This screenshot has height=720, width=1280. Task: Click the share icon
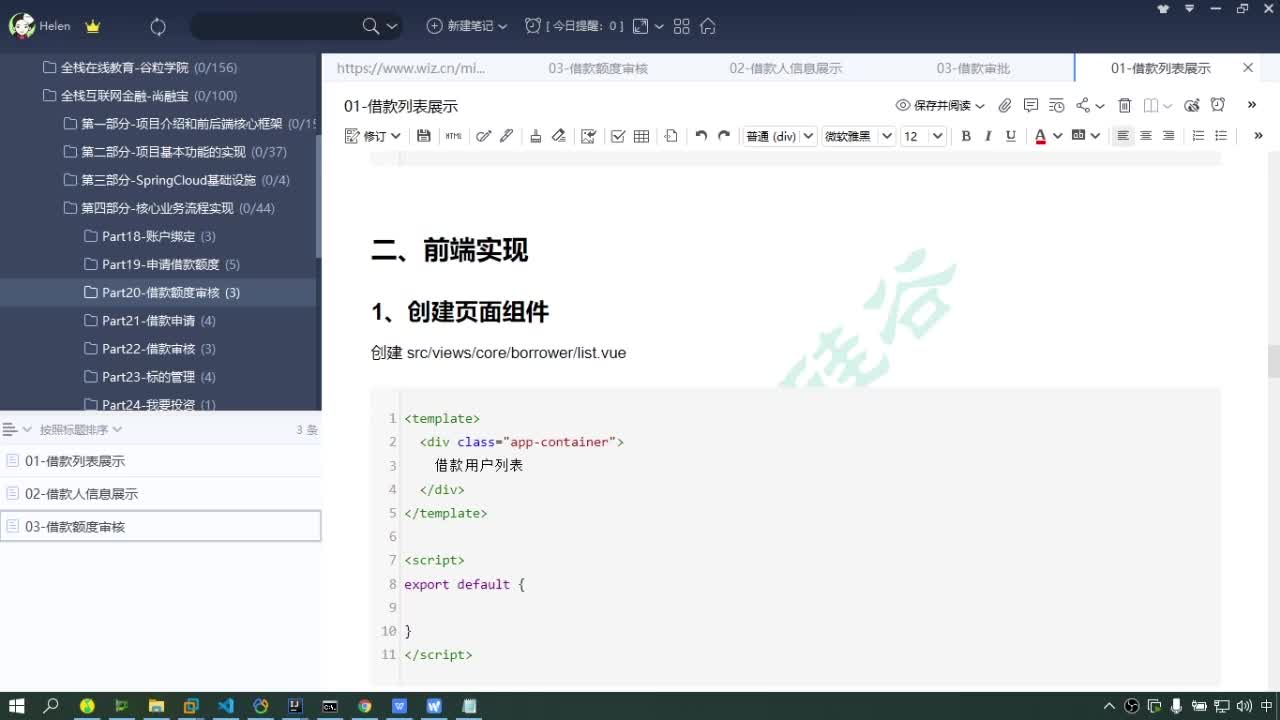(x=1083, y=105)
